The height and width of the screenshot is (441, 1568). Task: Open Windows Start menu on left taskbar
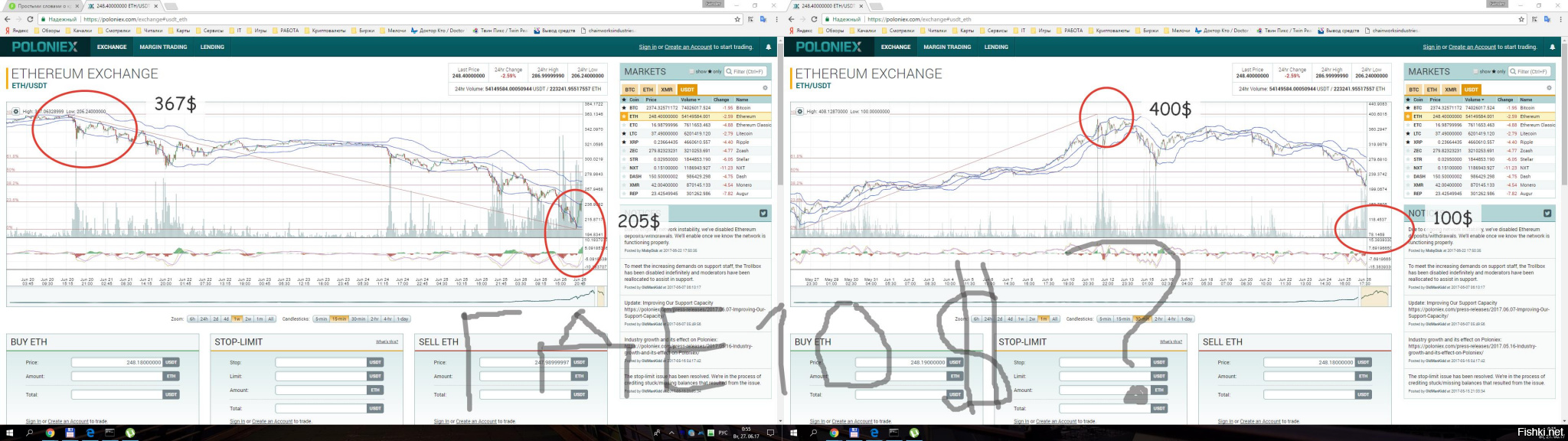(9, 433)
